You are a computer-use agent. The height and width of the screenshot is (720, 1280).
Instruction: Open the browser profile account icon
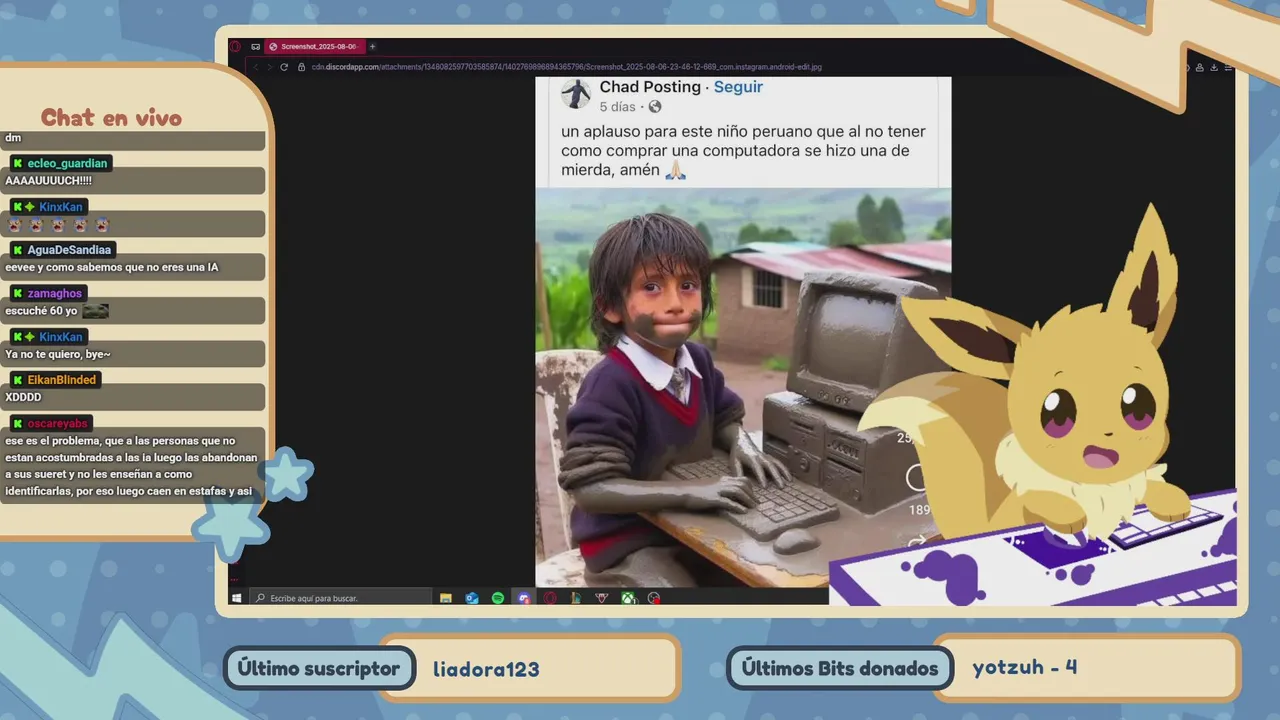1200,68
